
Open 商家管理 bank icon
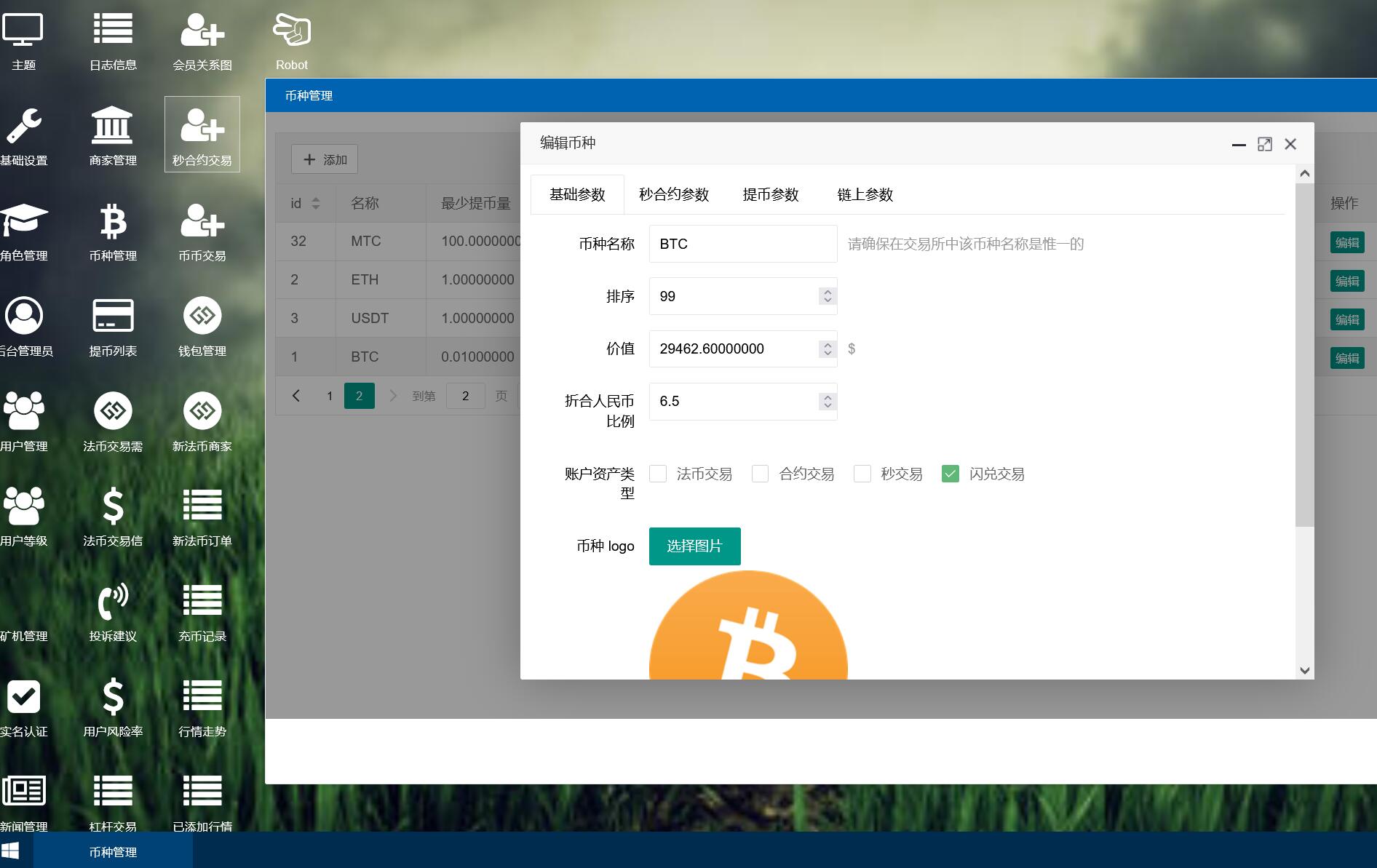tap(113, 137)
